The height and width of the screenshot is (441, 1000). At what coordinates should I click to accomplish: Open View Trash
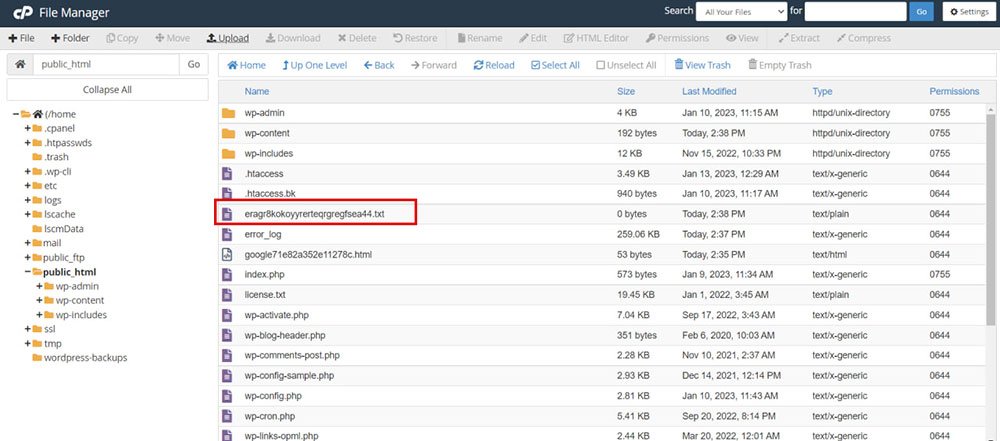[x=702, y=65]
